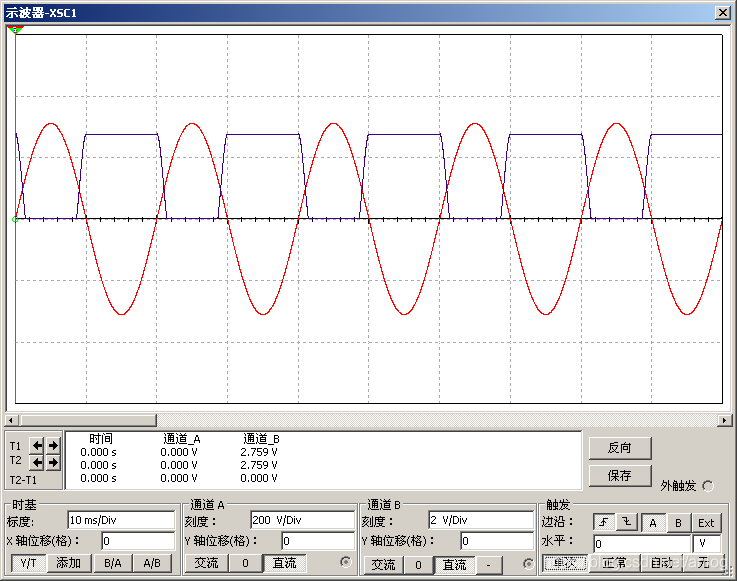Image resolution: width=737 pixels, height=581 pixels.
Task: Click Channel A scale 200 V/Div field
Action: click(302, 520)
